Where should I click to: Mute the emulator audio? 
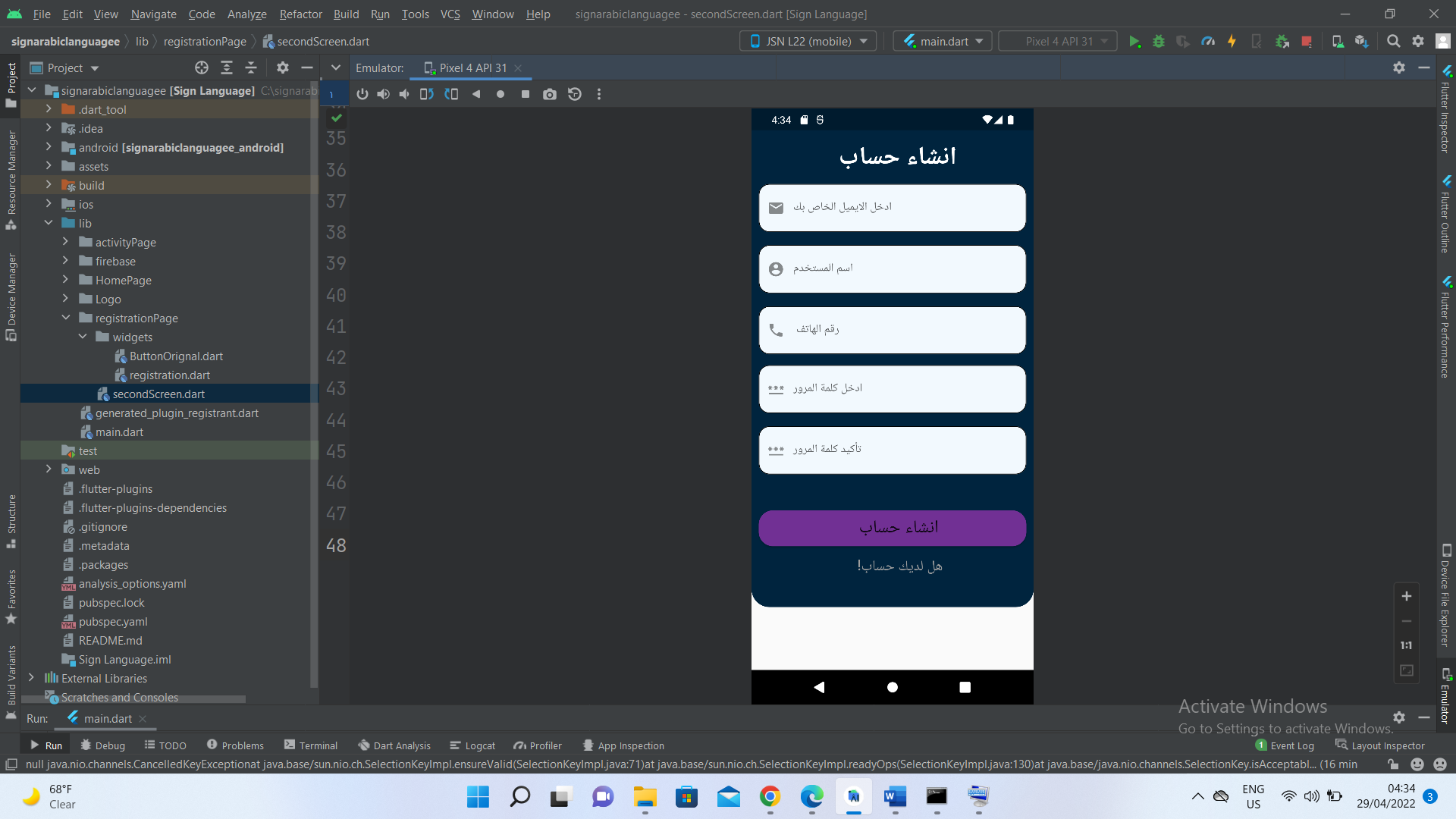pyautogui.click(x=403, y=94)
